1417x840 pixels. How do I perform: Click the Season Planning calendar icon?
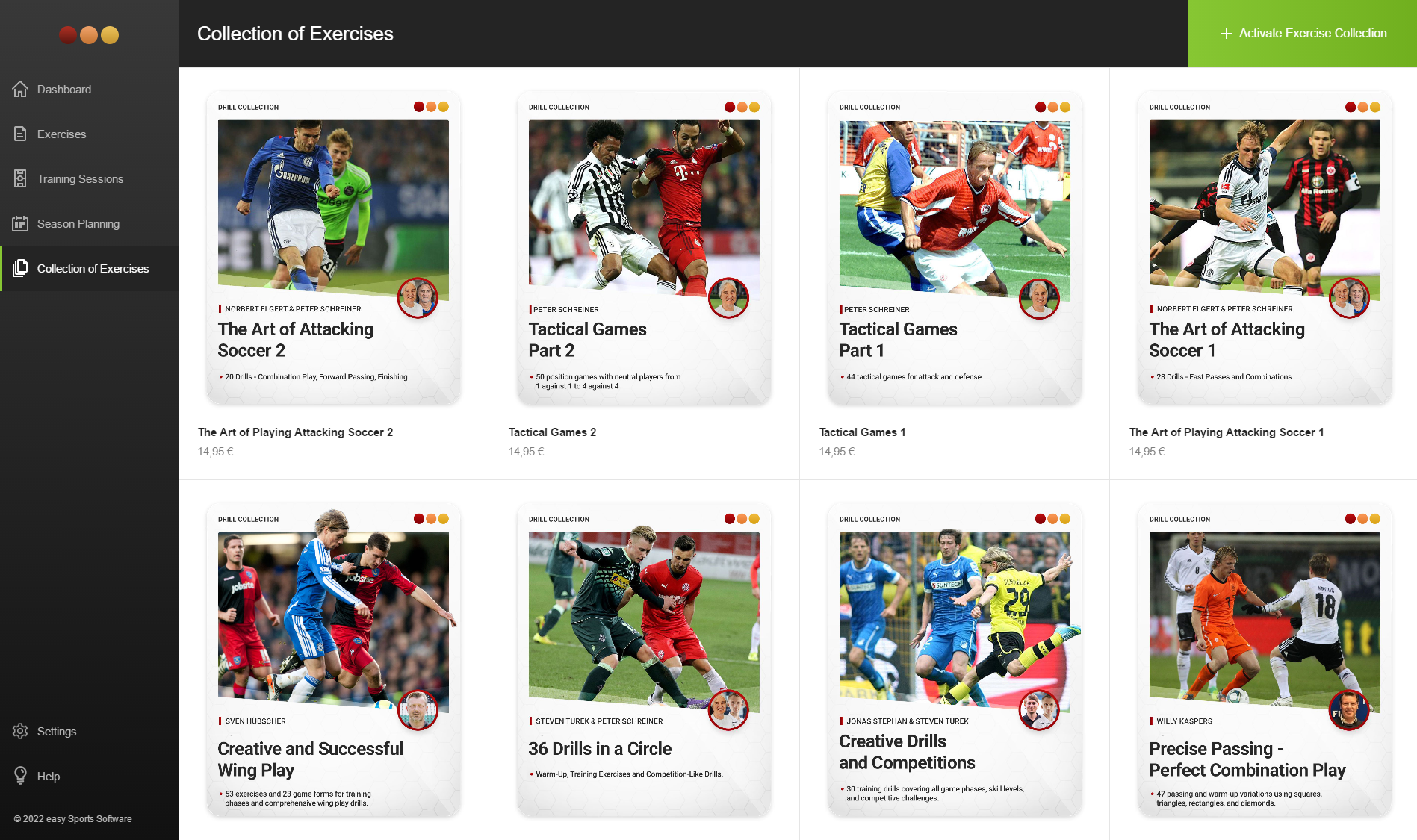coord(20,223)
